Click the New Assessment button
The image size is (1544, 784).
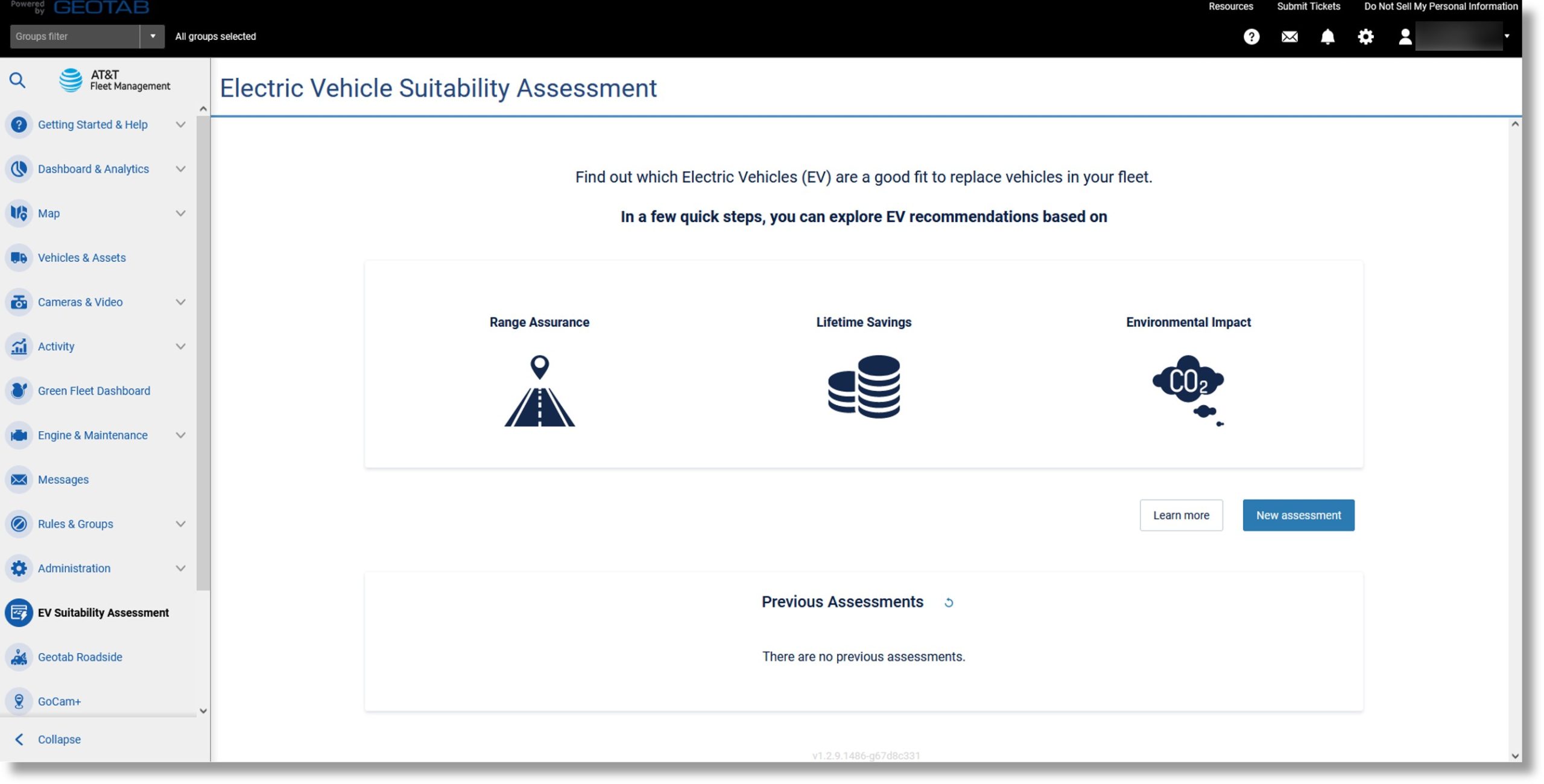pos(1298,515)
